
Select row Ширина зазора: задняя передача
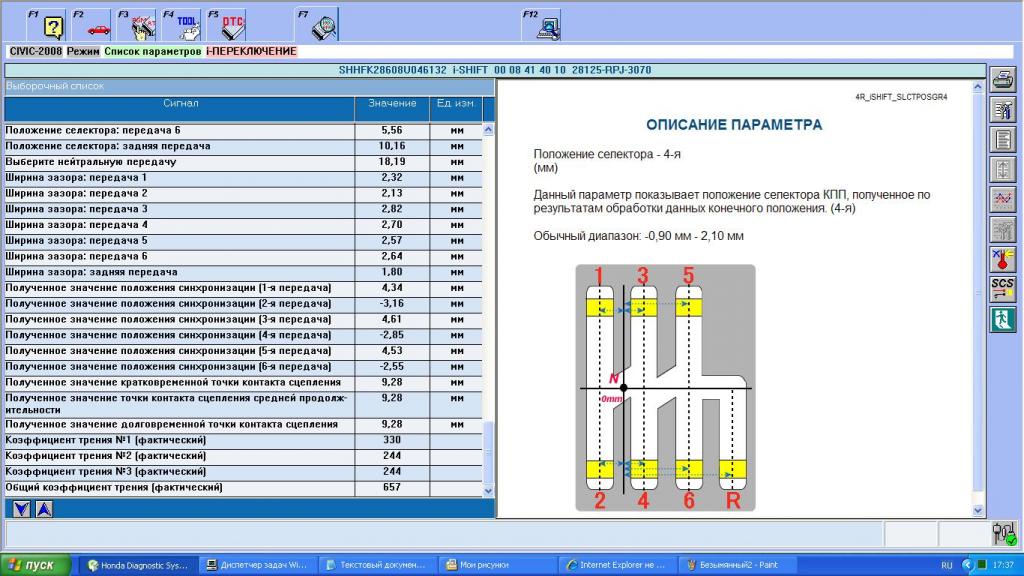(243, 272)
